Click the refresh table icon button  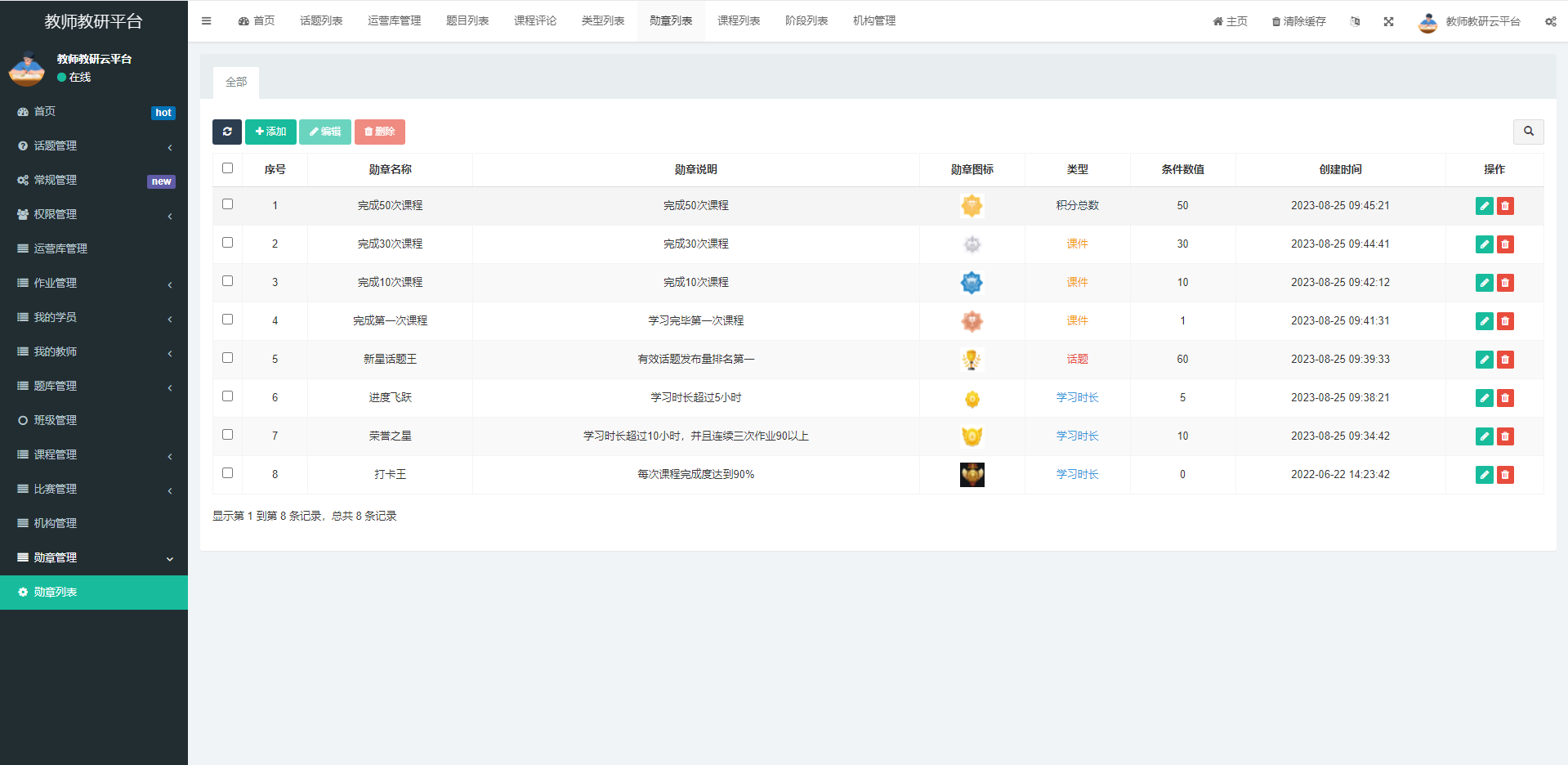[226, 132]
